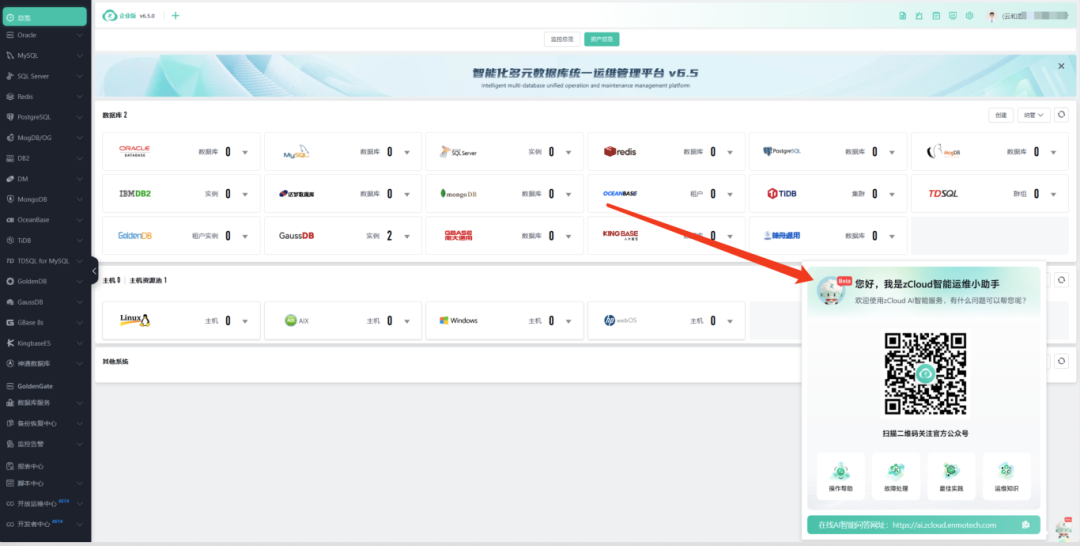Open the MySQL card dropdown arrow
1080x546 pixels.
point(407,153)
